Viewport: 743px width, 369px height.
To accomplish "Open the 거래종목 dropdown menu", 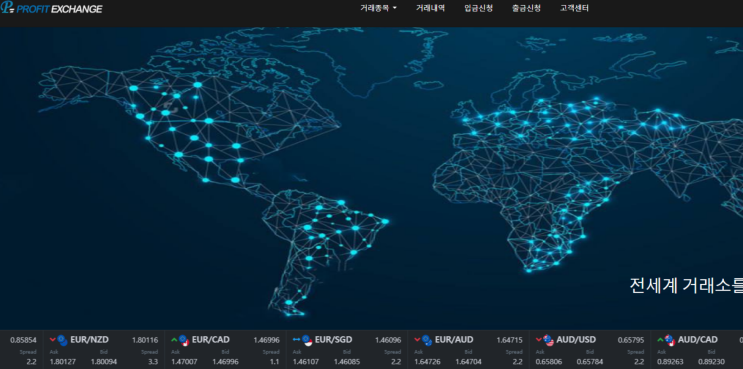I will [378, 8].
